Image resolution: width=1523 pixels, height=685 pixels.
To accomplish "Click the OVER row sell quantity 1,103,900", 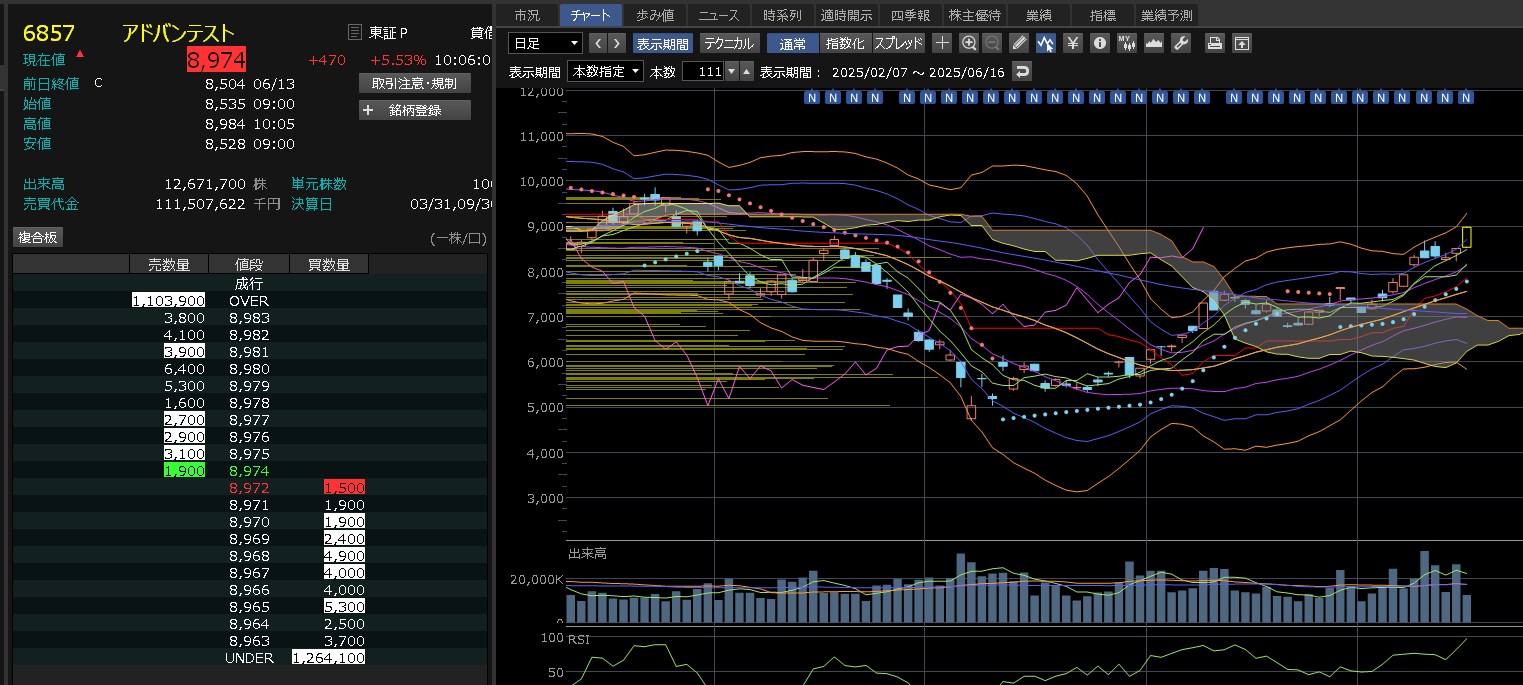I will click(168, 301).
